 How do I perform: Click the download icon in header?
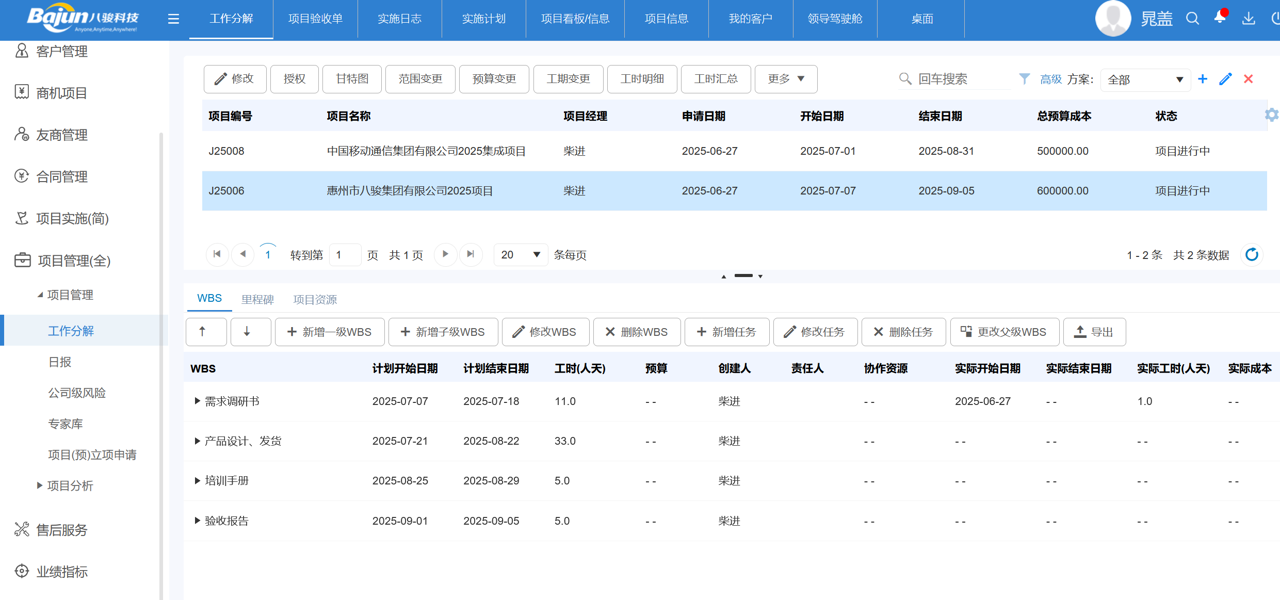coord(1248,18)
